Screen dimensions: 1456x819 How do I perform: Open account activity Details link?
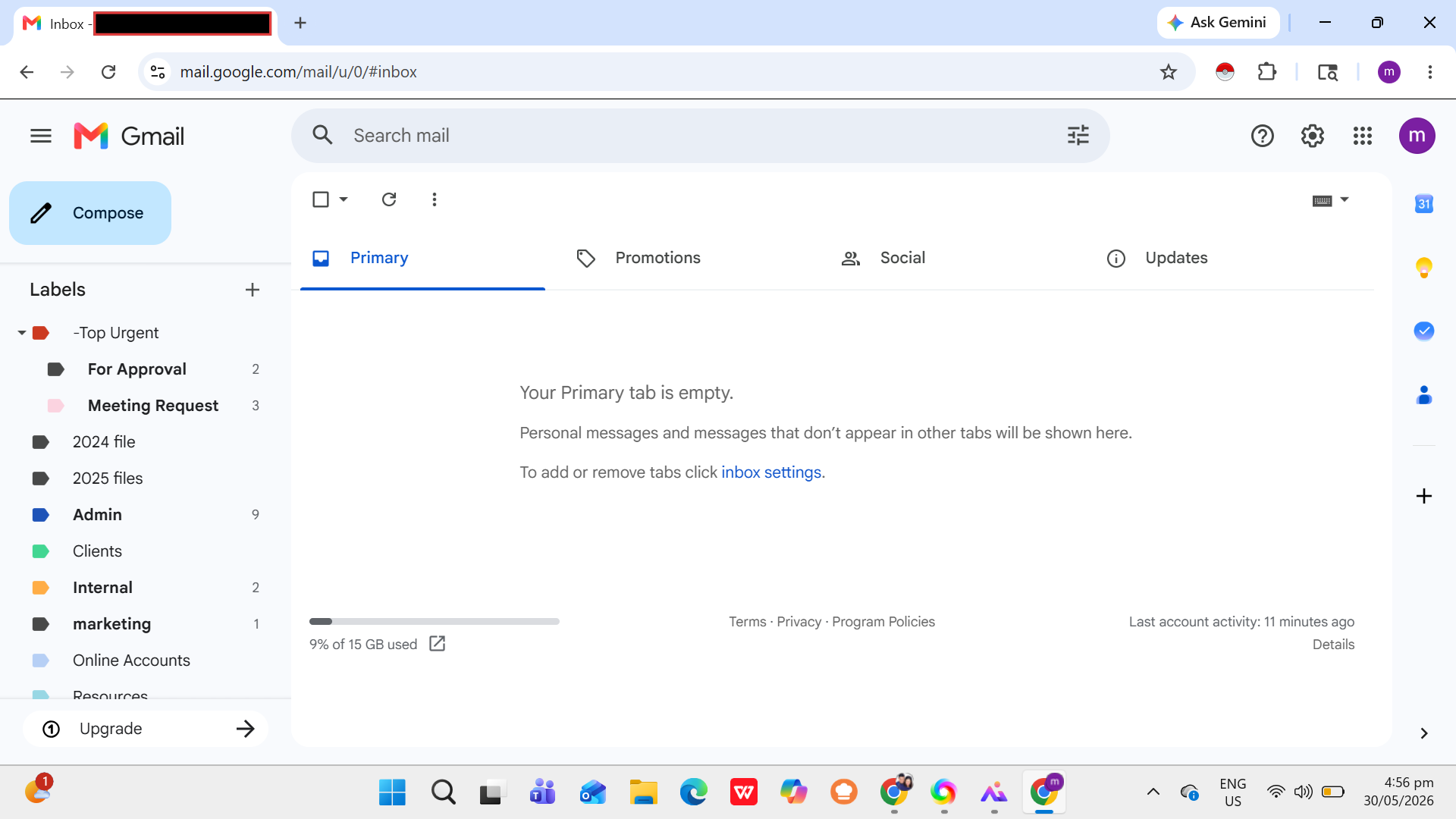[x=1333, y=645]
